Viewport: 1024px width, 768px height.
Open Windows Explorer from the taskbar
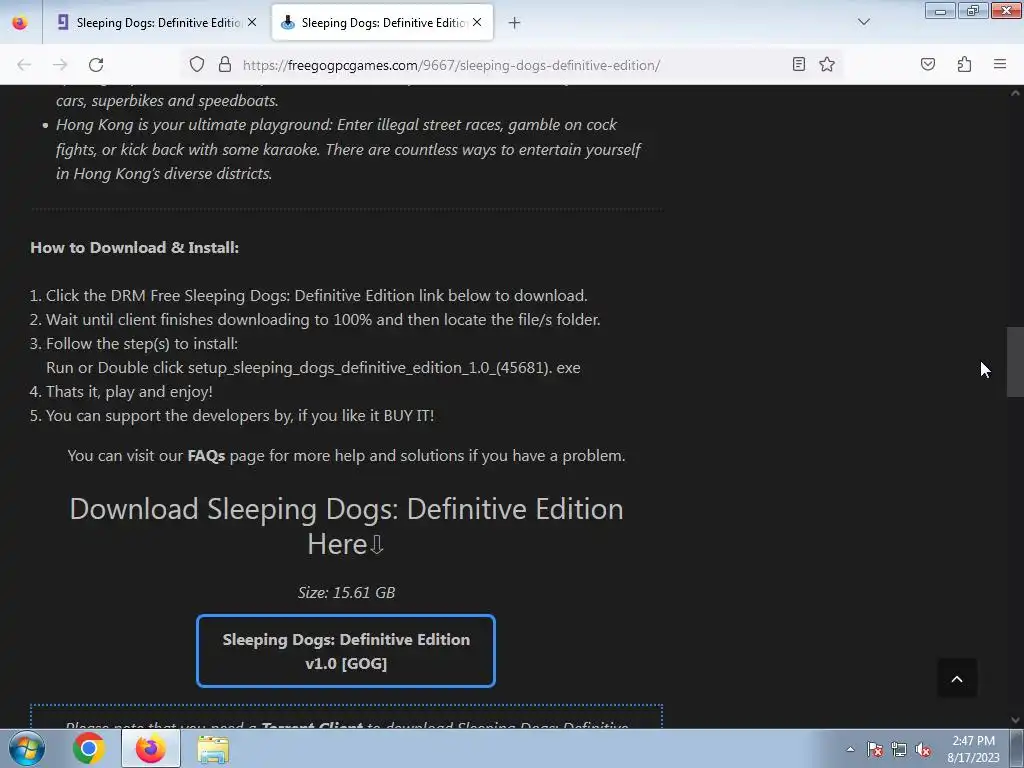[x=213, y=749]
